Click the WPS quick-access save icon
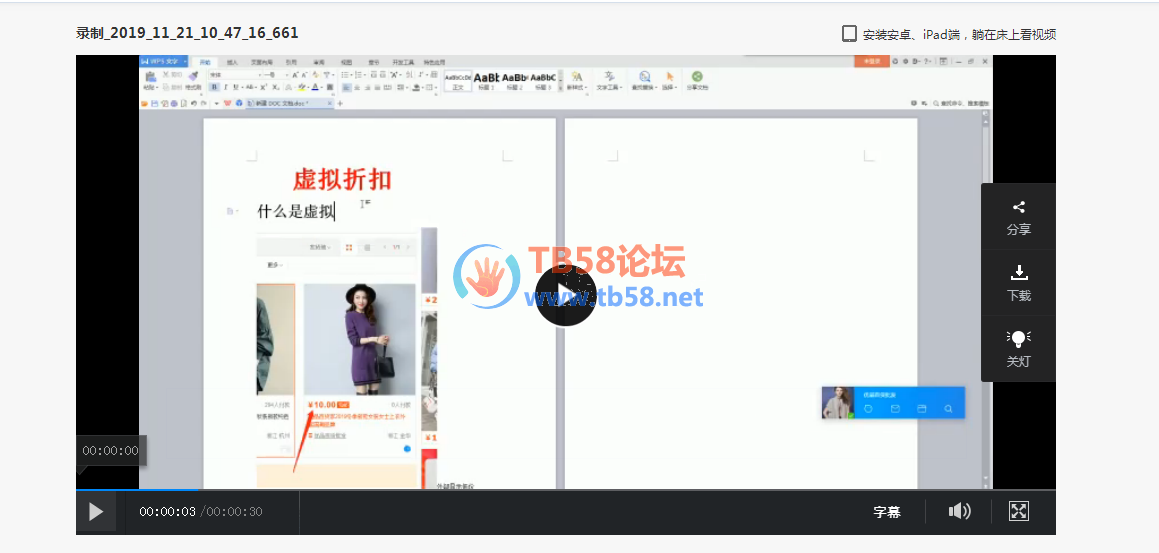This screenshot has width=1159, height=553. pos(154,104)
